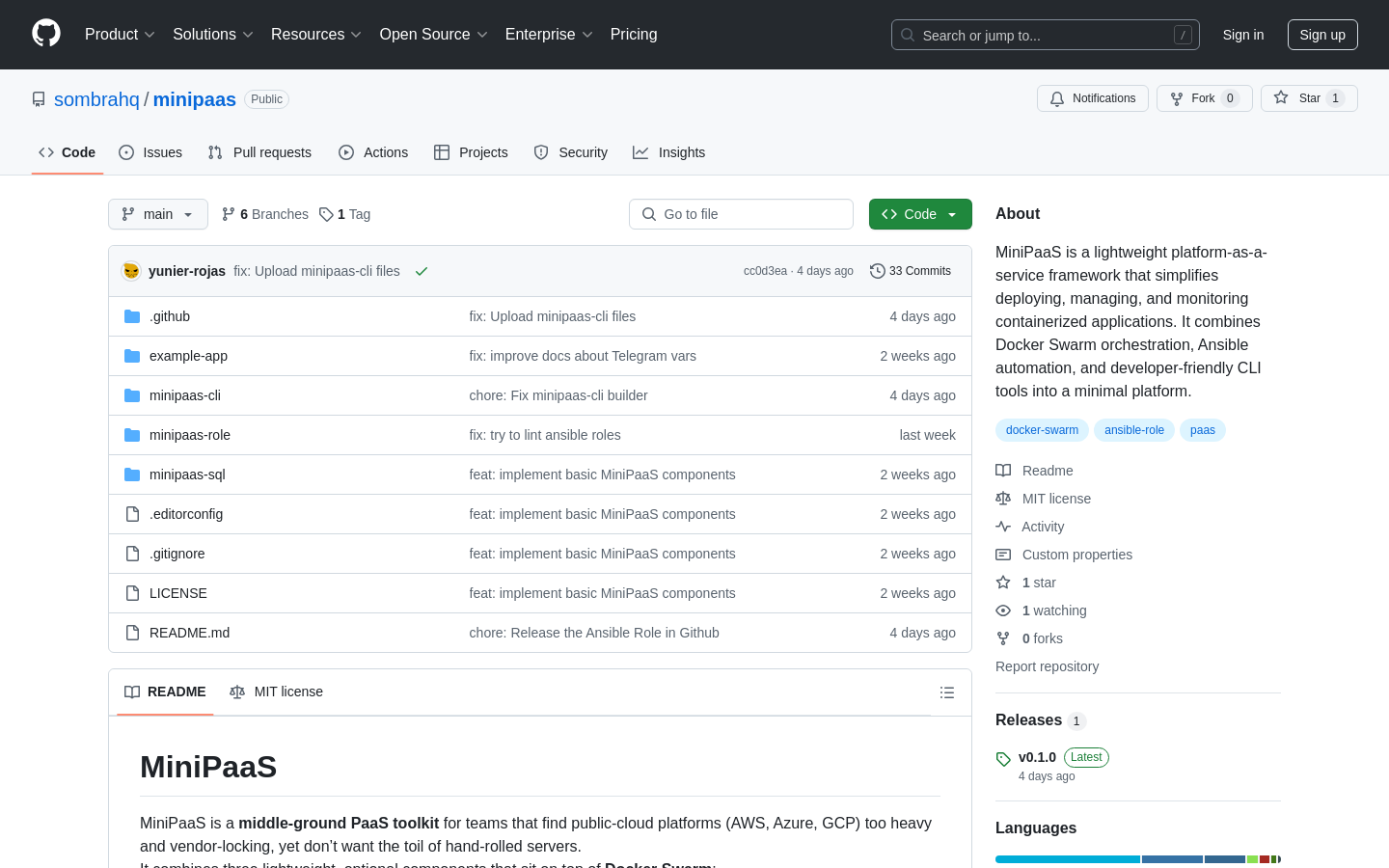
Task: Click the minipaas-role folder icon
Action: pos(132,435)
